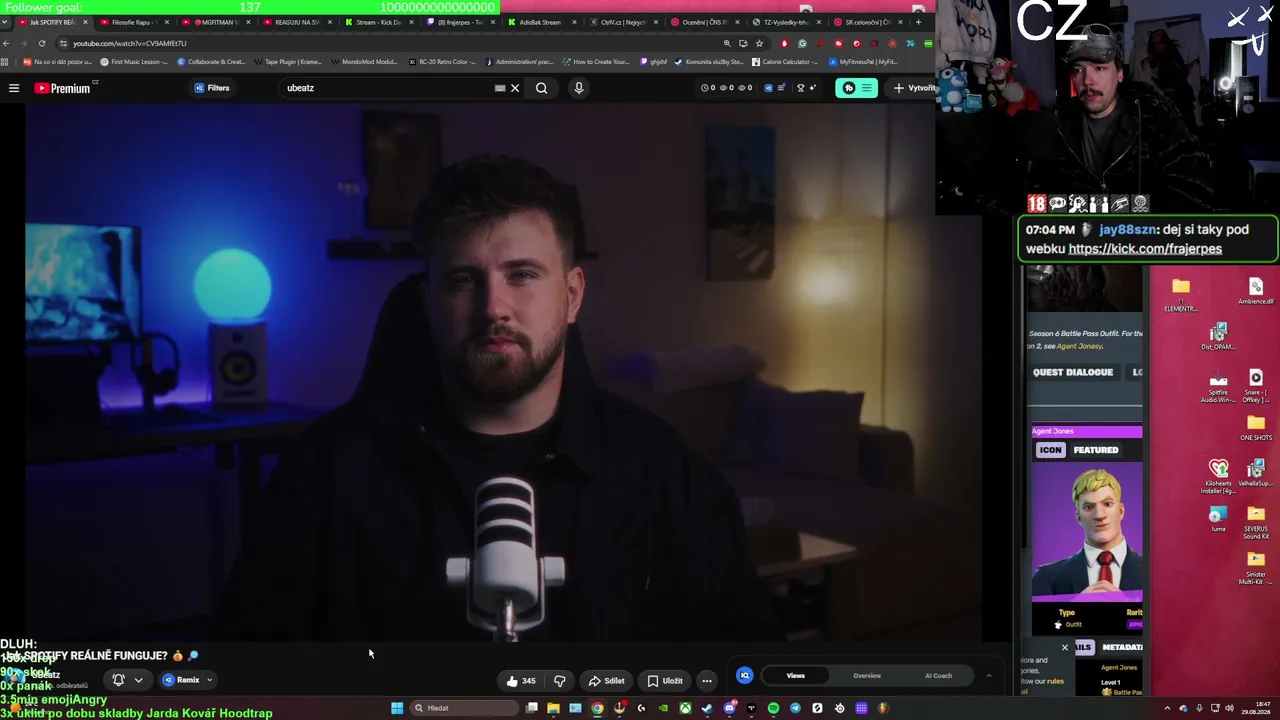This screenshot has height=720, width=1280.
Task: Select the vidIQ AI Coach tab
Action: coord(938,676)
